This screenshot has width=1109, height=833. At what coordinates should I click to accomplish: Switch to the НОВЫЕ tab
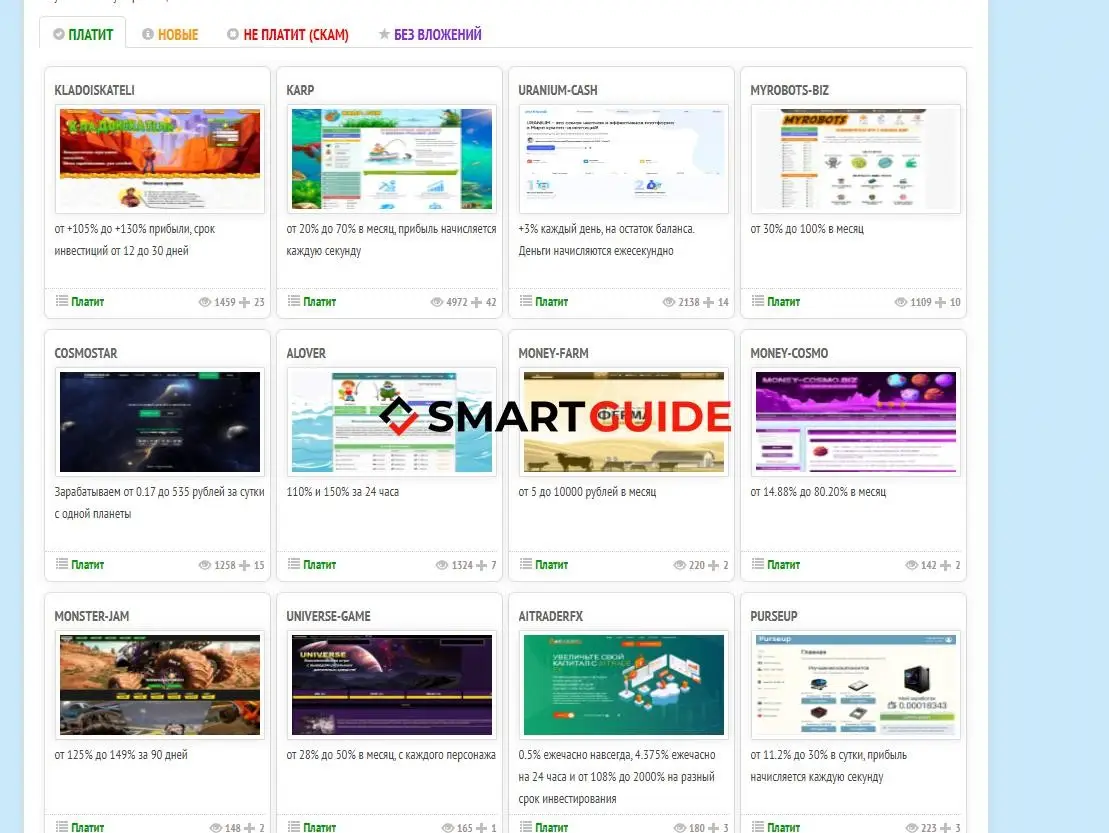pos(170,35)
